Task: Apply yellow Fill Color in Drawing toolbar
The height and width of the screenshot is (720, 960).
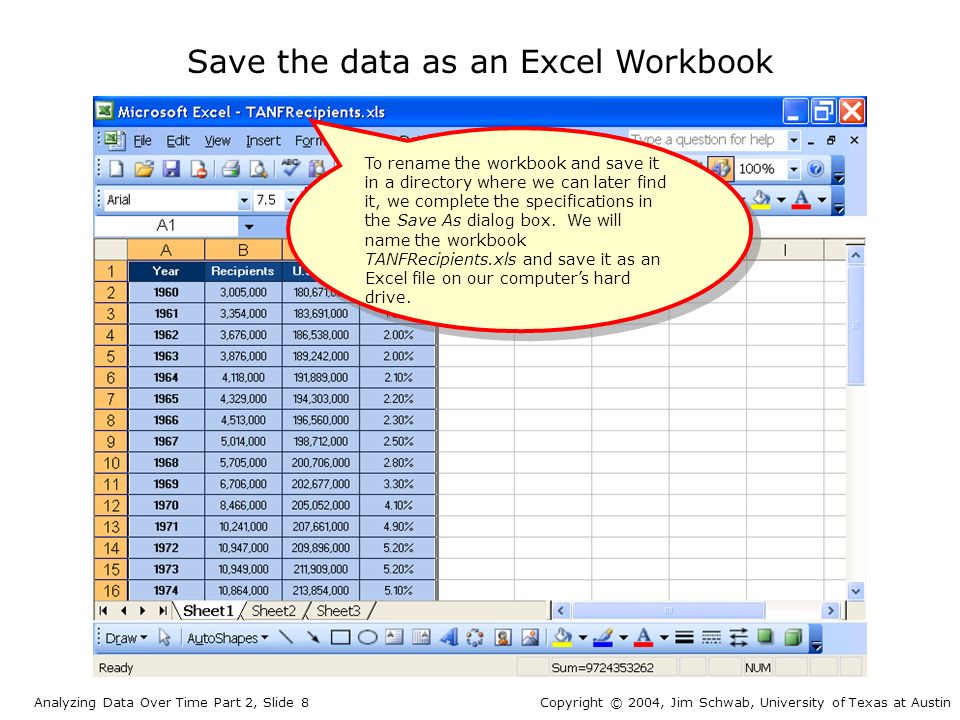Action: 562,638
